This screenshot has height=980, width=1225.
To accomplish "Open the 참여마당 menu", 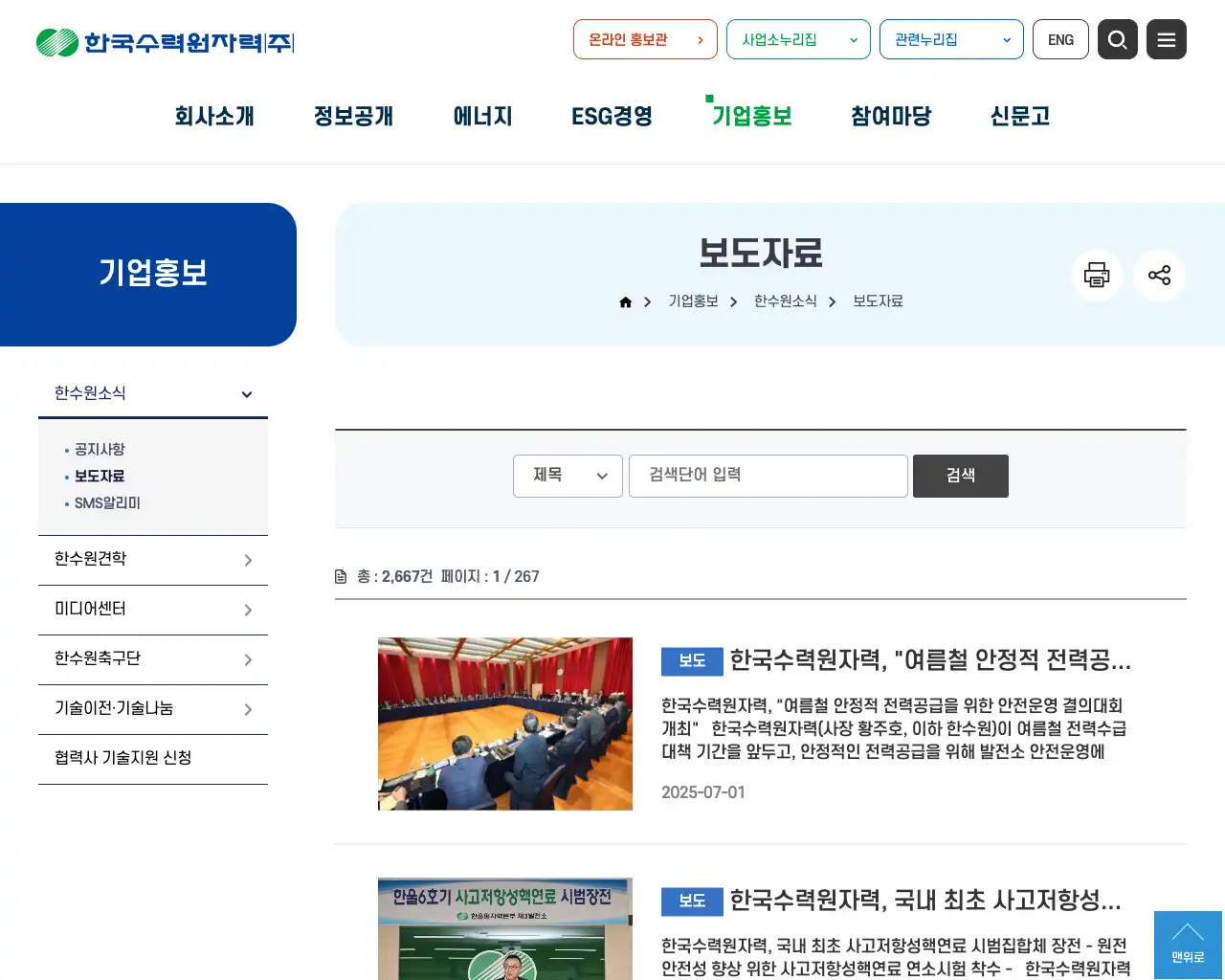I will click(x=891, y=117).
